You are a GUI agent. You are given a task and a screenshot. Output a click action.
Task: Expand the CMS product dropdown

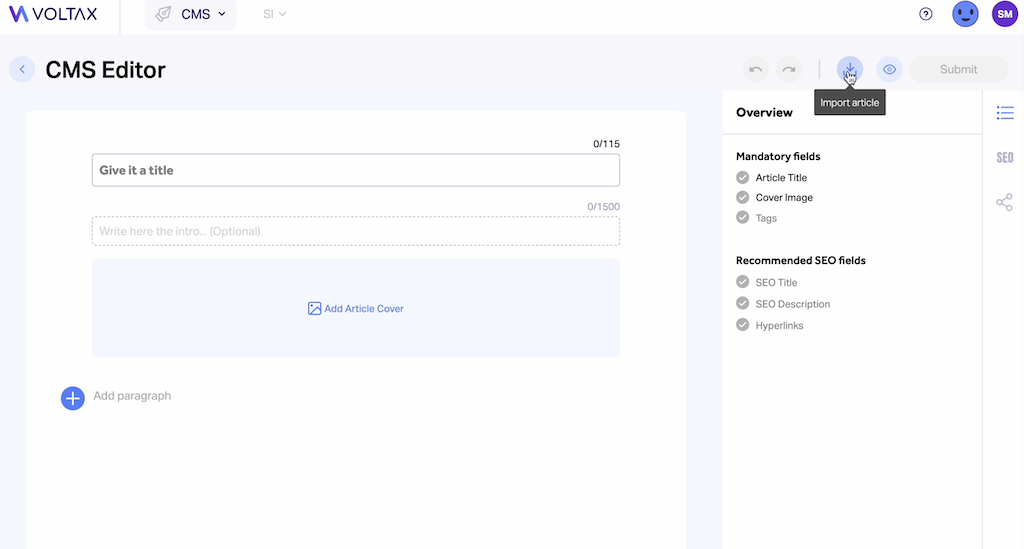coord(191,14)
